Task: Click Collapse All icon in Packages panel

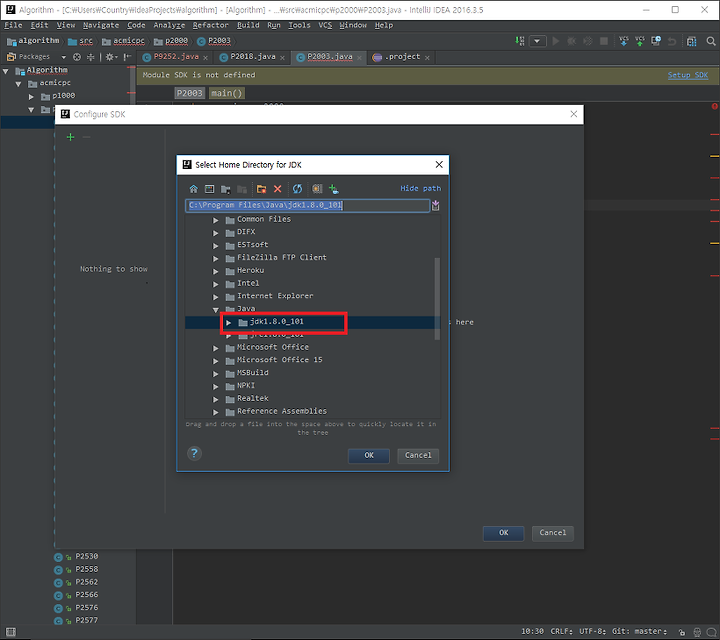Action: 90,57
